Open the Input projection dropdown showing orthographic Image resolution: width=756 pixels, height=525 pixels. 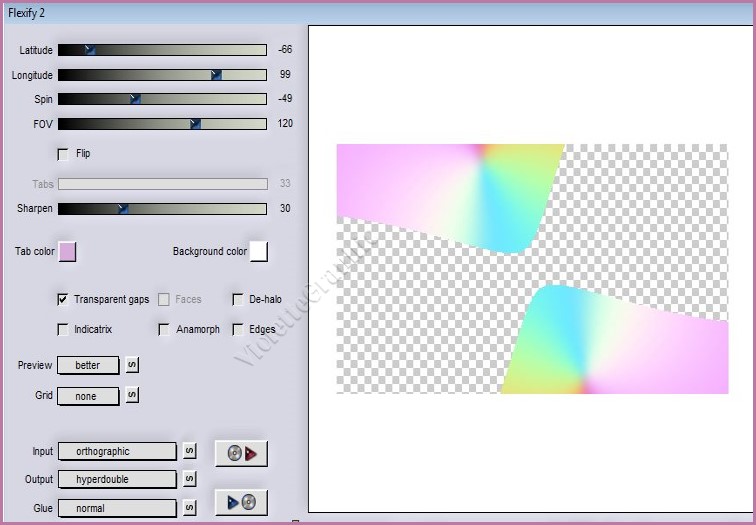[x=117, y=451]
